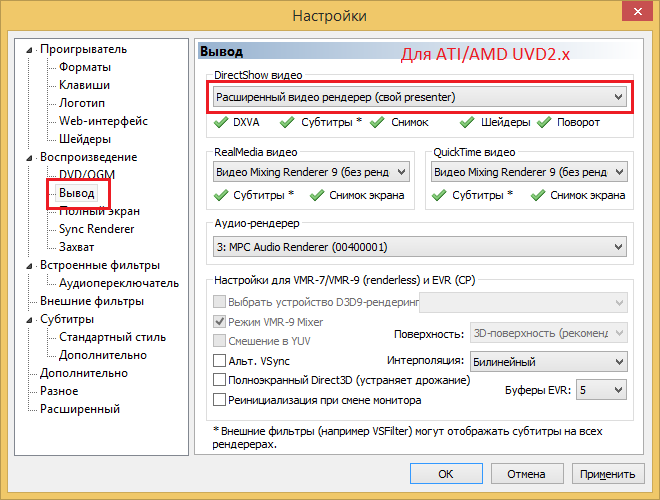The width and height of the screenshot is (660, 500).
Task: Click the DirectShow Субтитры checkmark icon
Action: click(287, 122)
